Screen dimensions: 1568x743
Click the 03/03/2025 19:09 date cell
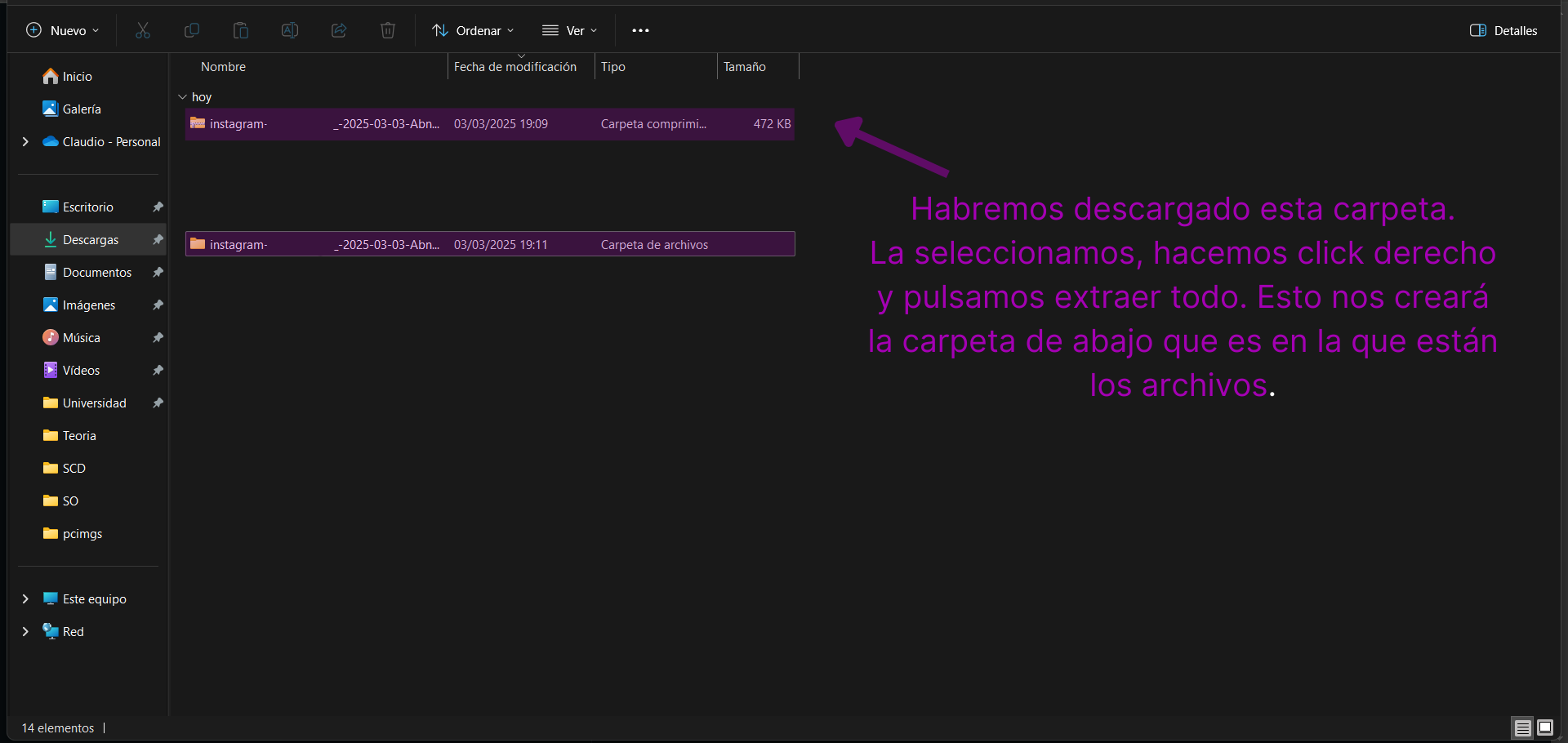point(501,124)
